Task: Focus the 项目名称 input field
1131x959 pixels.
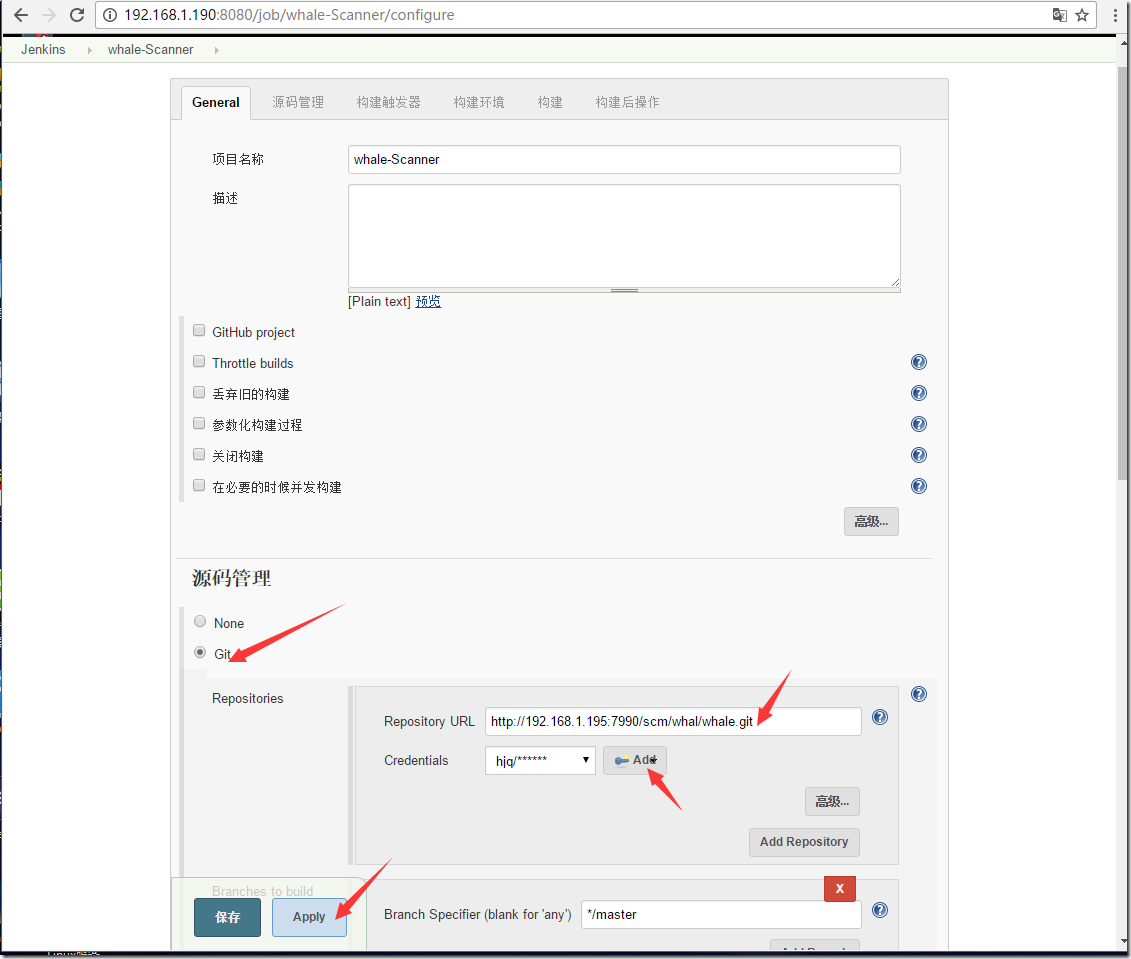Action: pos(624,159)
